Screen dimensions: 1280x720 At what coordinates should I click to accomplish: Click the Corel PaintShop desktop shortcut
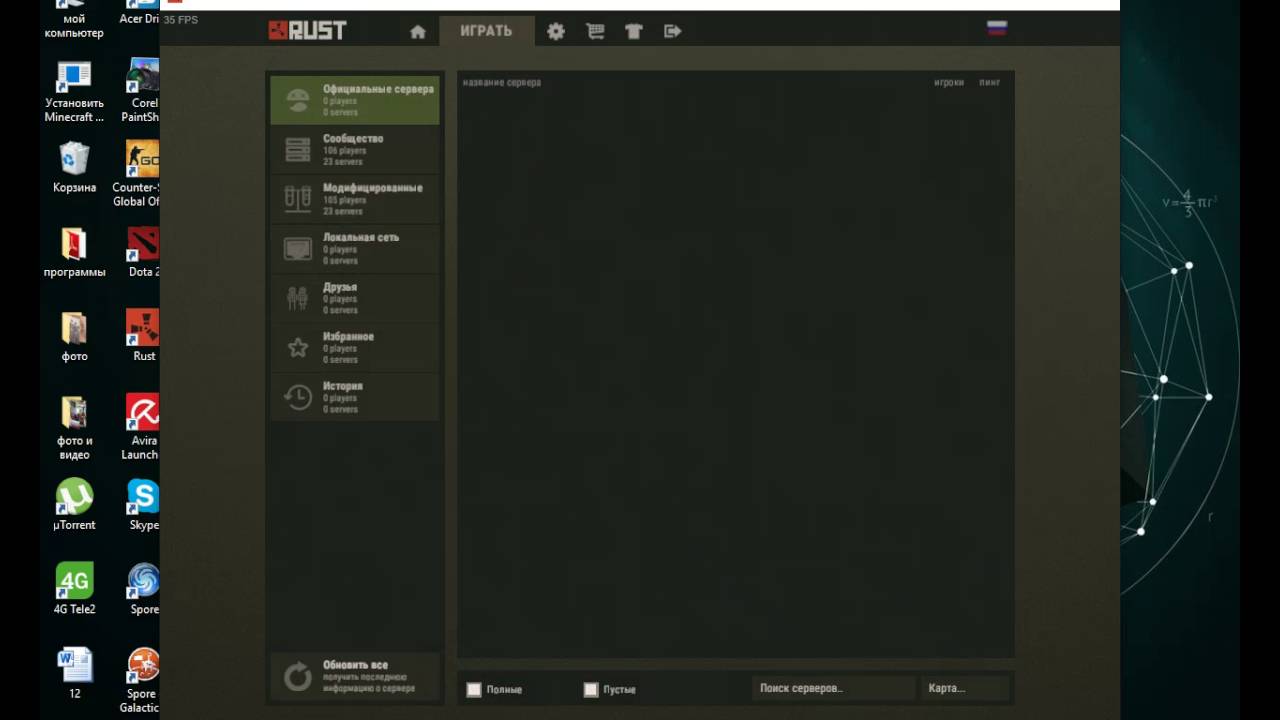[x=141, y=90]
